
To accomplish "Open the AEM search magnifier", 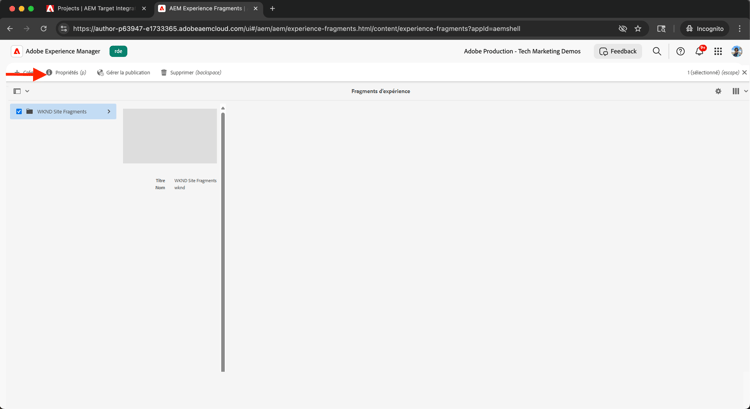I will pos(657,51).
